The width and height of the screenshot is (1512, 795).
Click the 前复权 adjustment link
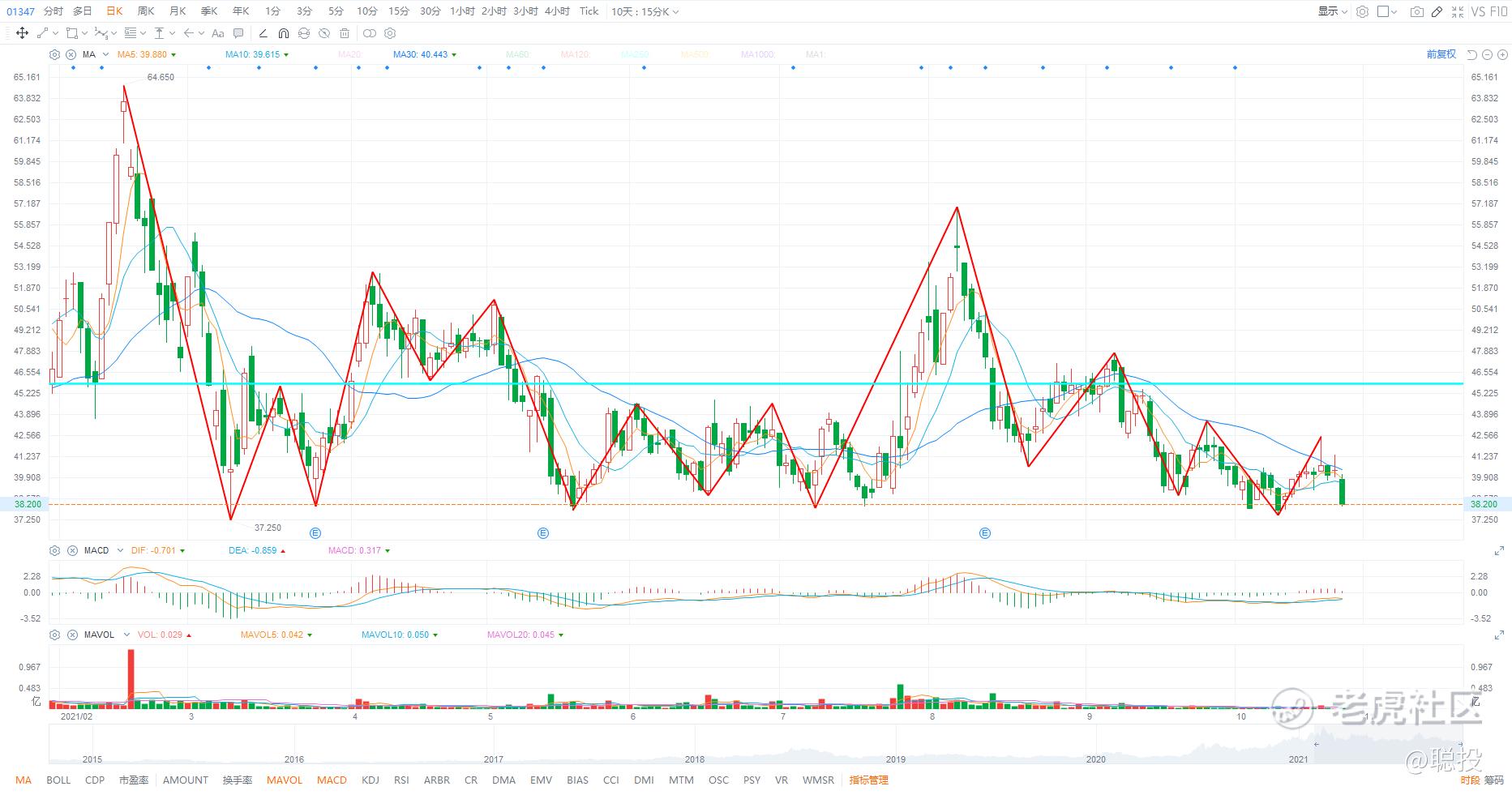[1441, 54]
